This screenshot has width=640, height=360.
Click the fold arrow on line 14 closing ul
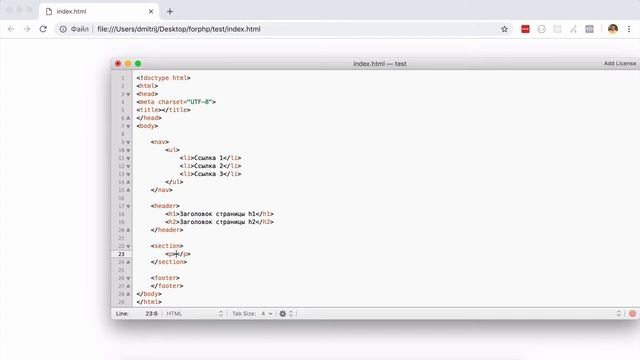128,182
